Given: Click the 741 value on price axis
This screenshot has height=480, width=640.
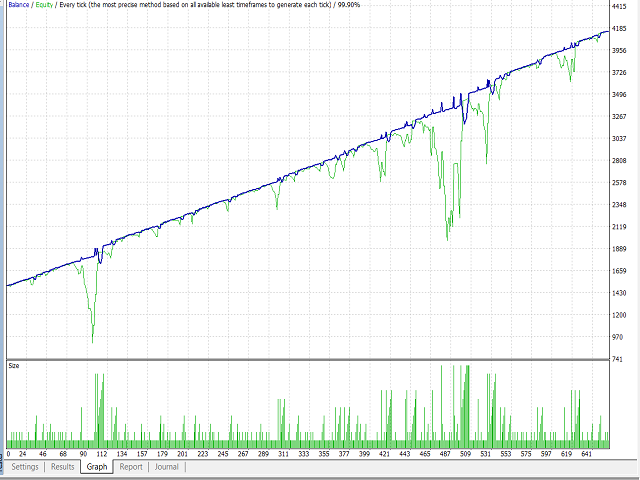Looking at the screenshot, I should 617,359.
